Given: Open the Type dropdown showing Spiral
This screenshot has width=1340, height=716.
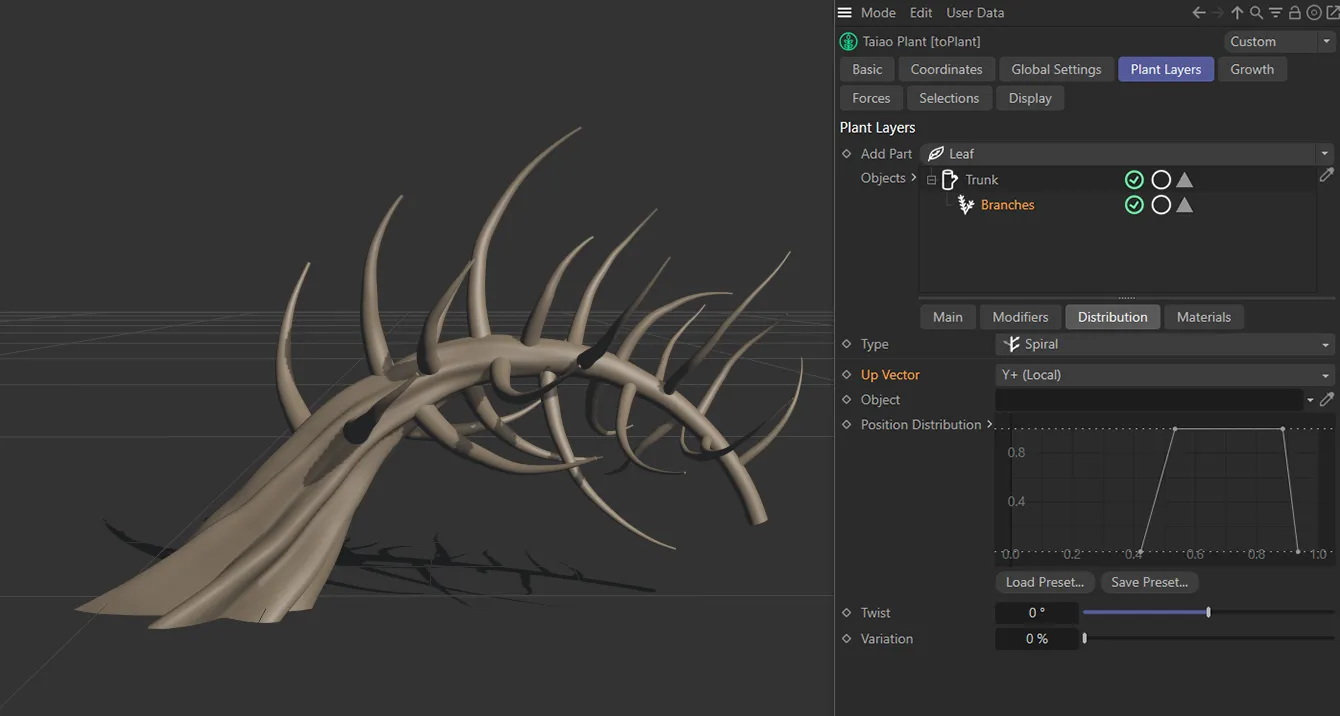Looking at the screenshot, I should pos(1163,343).
